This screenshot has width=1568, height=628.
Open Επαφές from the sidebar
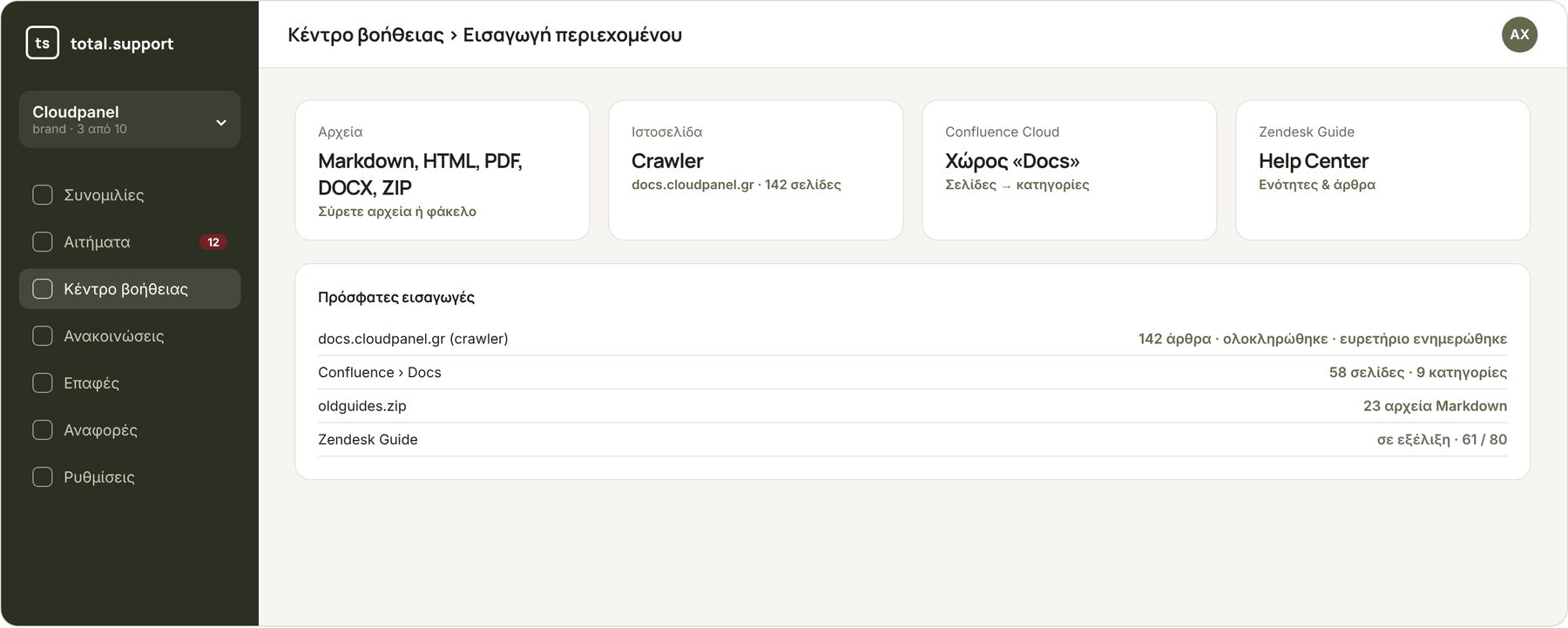pos(130,383)
